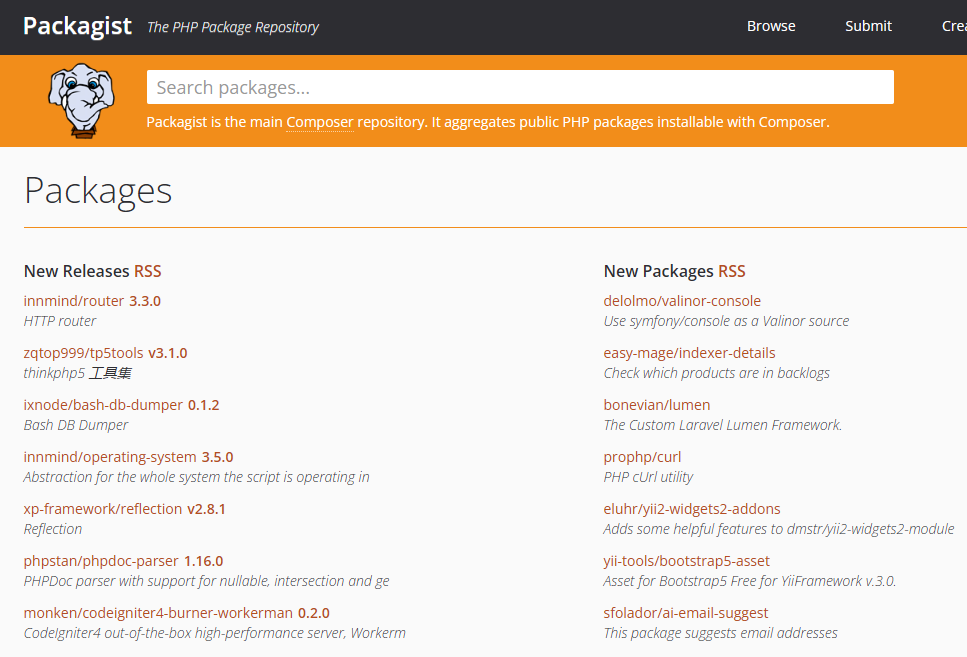The image size is (967, 657).
Task: Click 'Abstraction for the whole system' description text
Action: (x=196, y=477)
